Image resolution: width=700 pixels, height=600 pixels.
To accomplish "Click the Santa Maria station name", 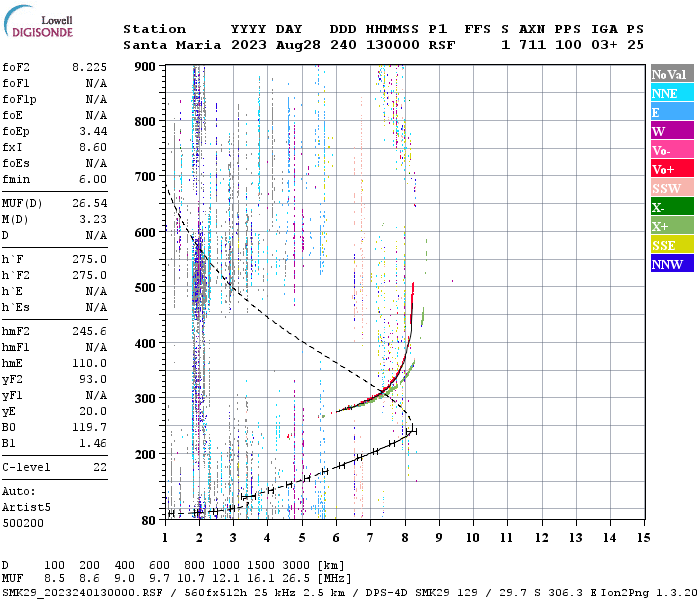I will click(x=172, y=45).
